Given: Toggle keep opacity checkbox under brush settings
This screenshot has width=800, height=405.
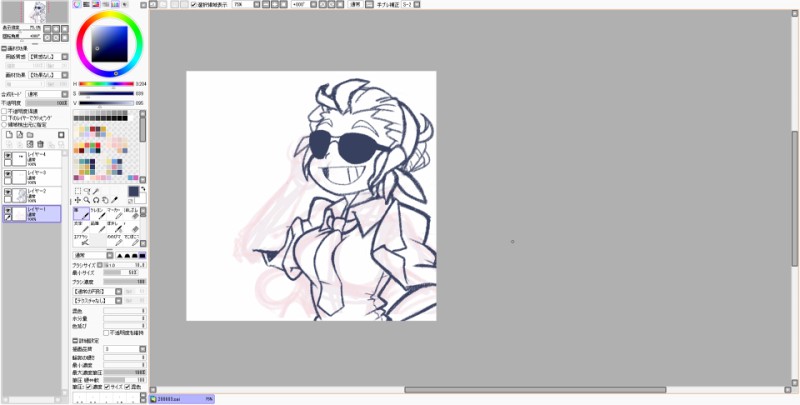Looking at the screenshot, I should pyautogui.click(x=106, y=333).
